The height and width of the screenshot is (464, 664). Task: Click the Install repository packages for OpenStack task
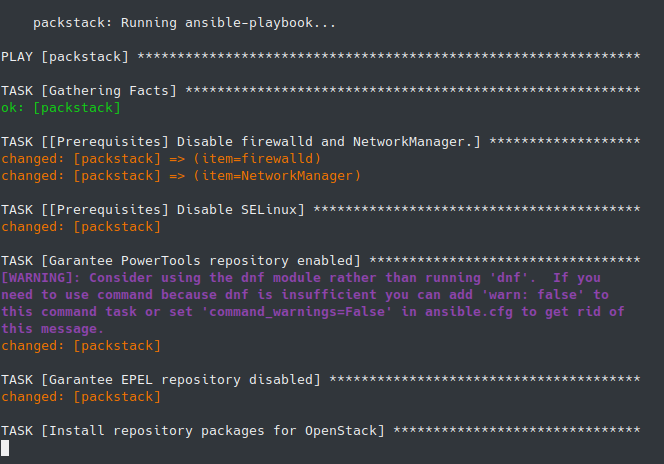[192, 430]
